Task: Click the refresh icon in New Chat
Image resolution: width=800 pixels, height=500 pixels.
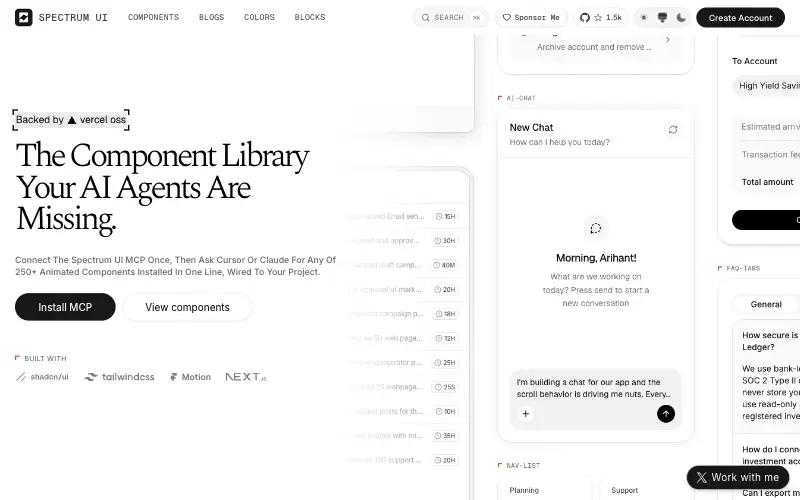Action: point(673,130)
